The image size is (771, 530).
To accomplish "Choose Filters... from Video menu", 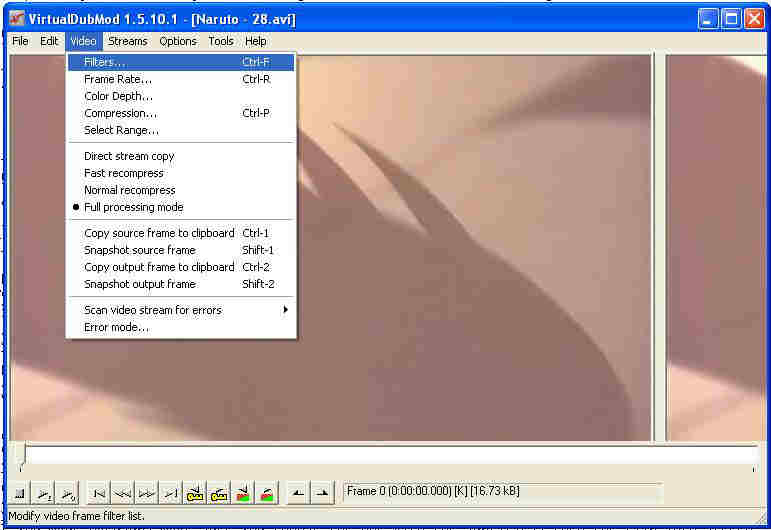I will point(181,62).
